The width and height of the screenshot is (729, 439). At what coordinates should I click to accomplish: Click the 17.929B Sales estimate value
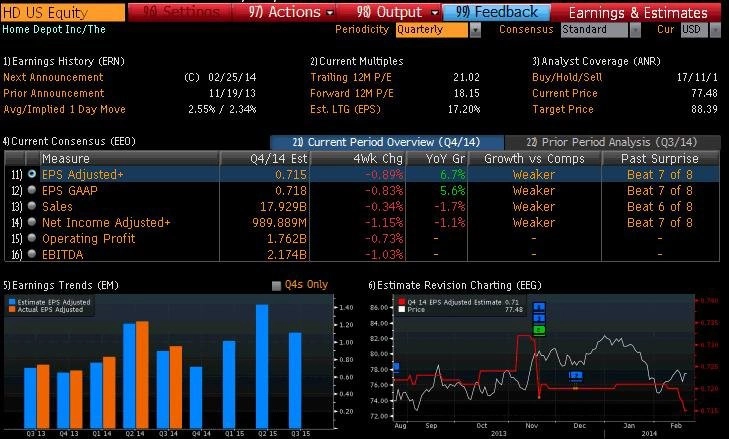(x=283, y=206)
